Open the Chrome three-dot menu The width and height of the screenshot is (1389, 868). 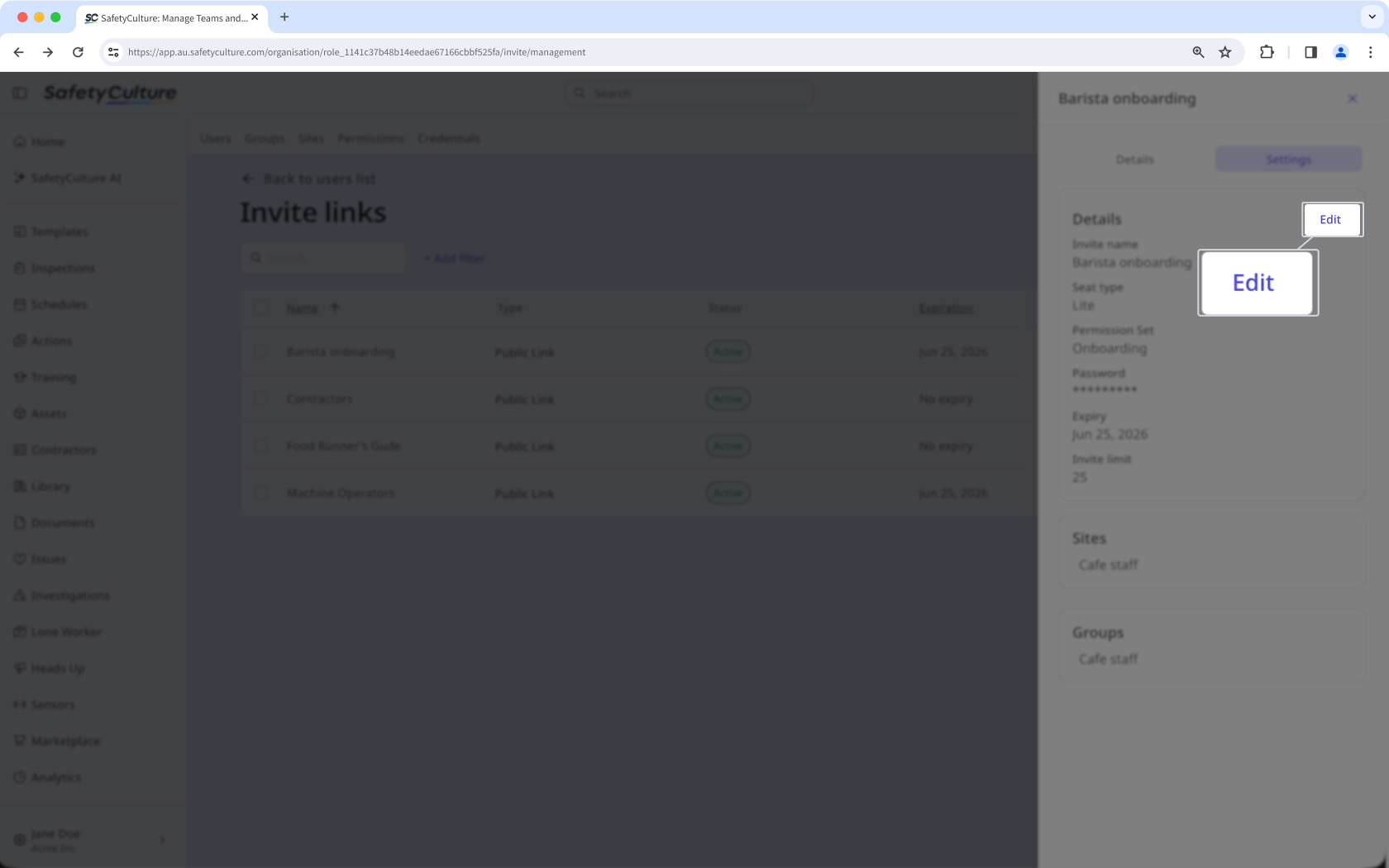pyautogui.click(x=1370, y=52)
